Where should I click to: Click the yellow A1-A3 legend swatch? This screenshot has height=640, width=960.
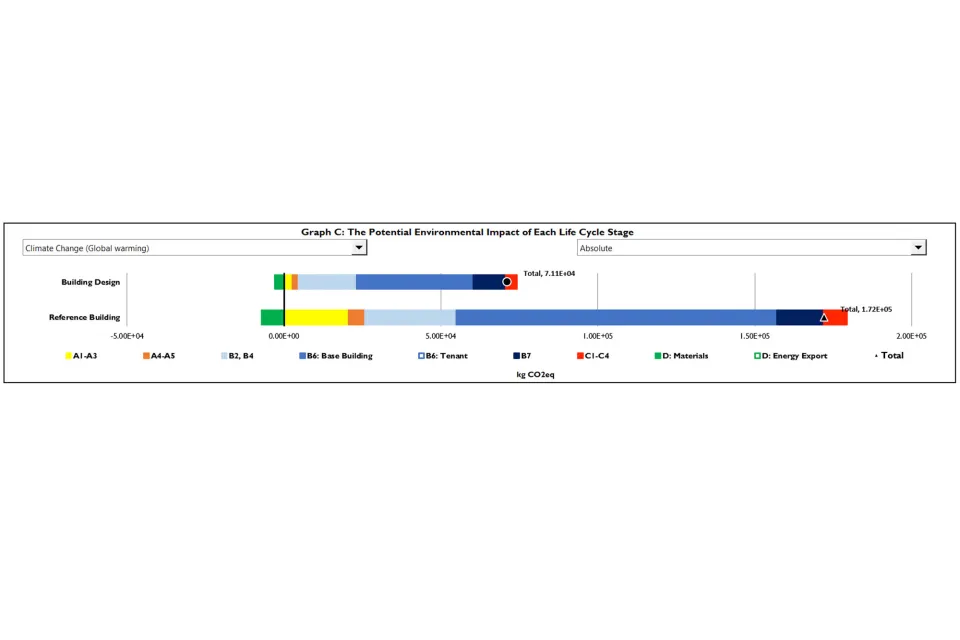point(68,356)
